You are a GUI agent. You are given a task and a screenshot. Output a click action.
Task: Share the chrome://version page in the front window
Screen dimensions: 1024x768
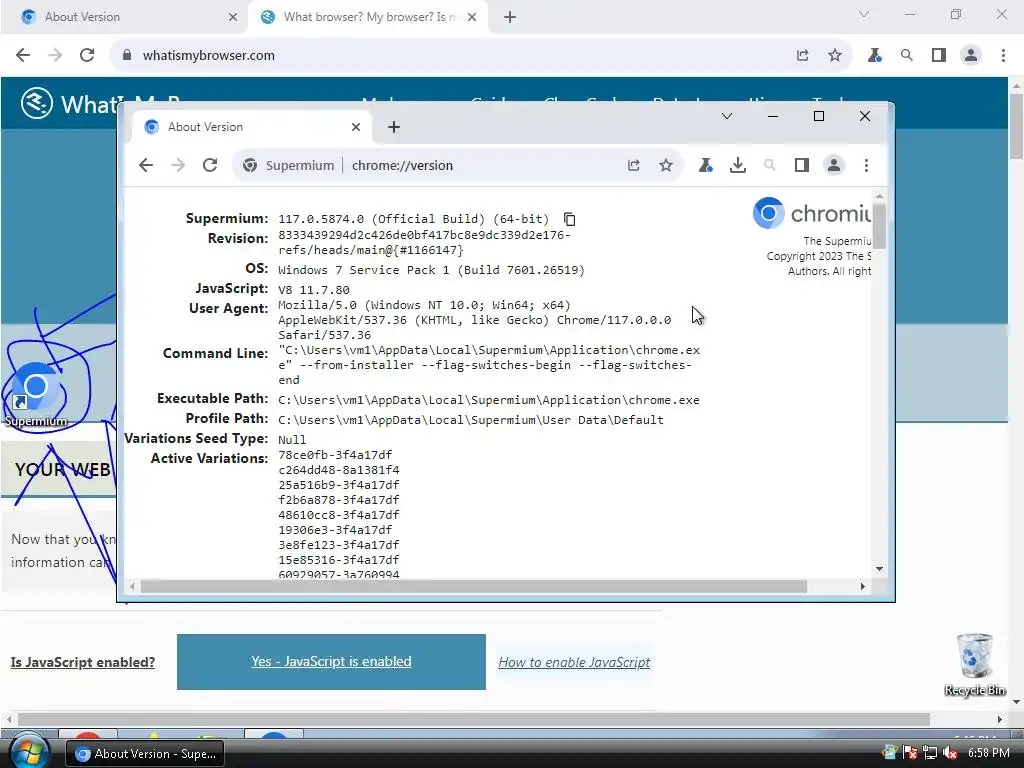coord(633,165)
